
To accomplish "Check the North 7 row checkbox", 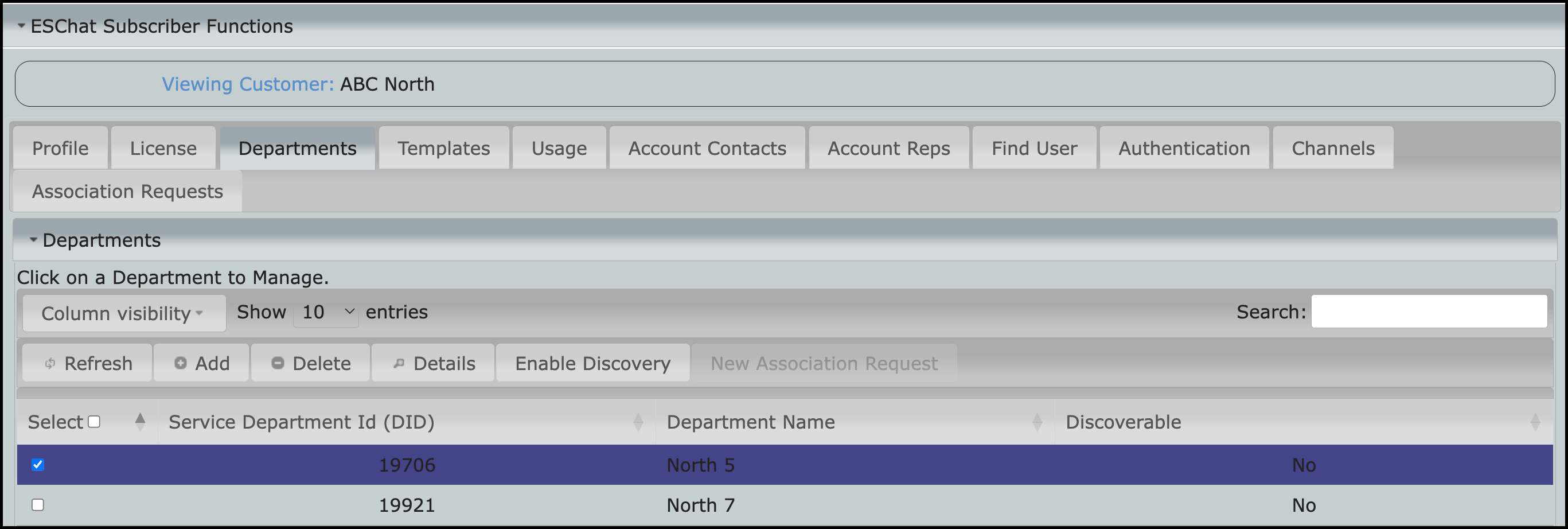I will pos(38,505).
